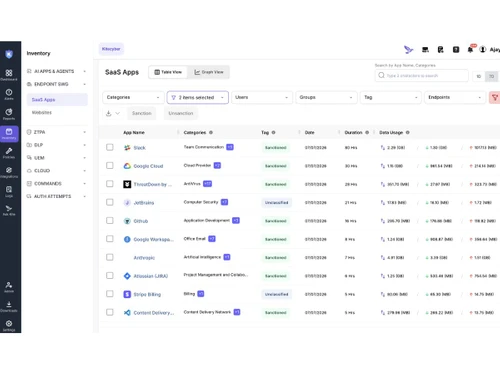Image resolution: width=500 pixels, height=375 pixels.
Task: Open Settings gear in the sidebar
Action: pos(9,325)
